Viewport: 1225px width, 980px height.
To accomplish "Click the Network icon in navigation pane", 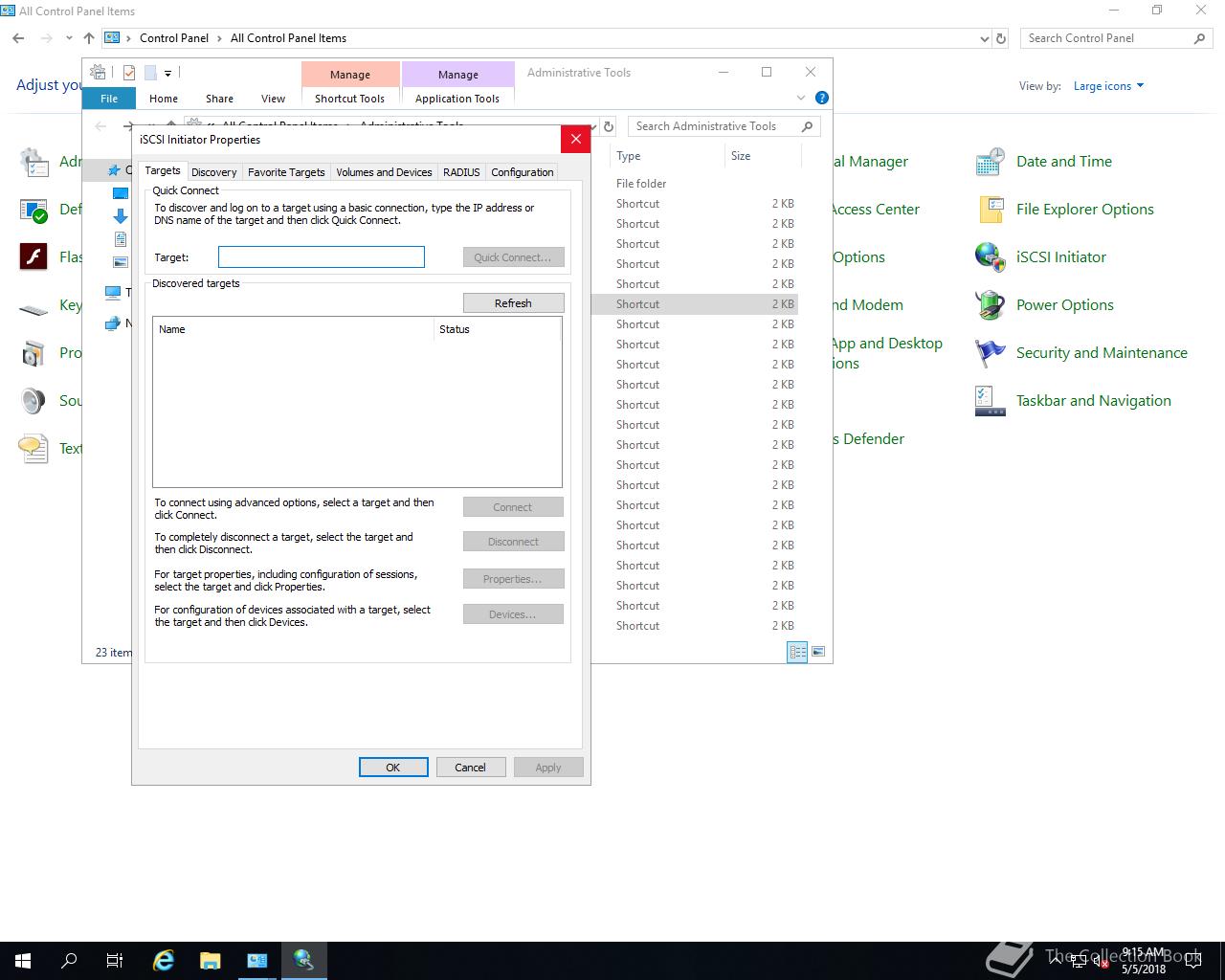I will pos(113,323).
